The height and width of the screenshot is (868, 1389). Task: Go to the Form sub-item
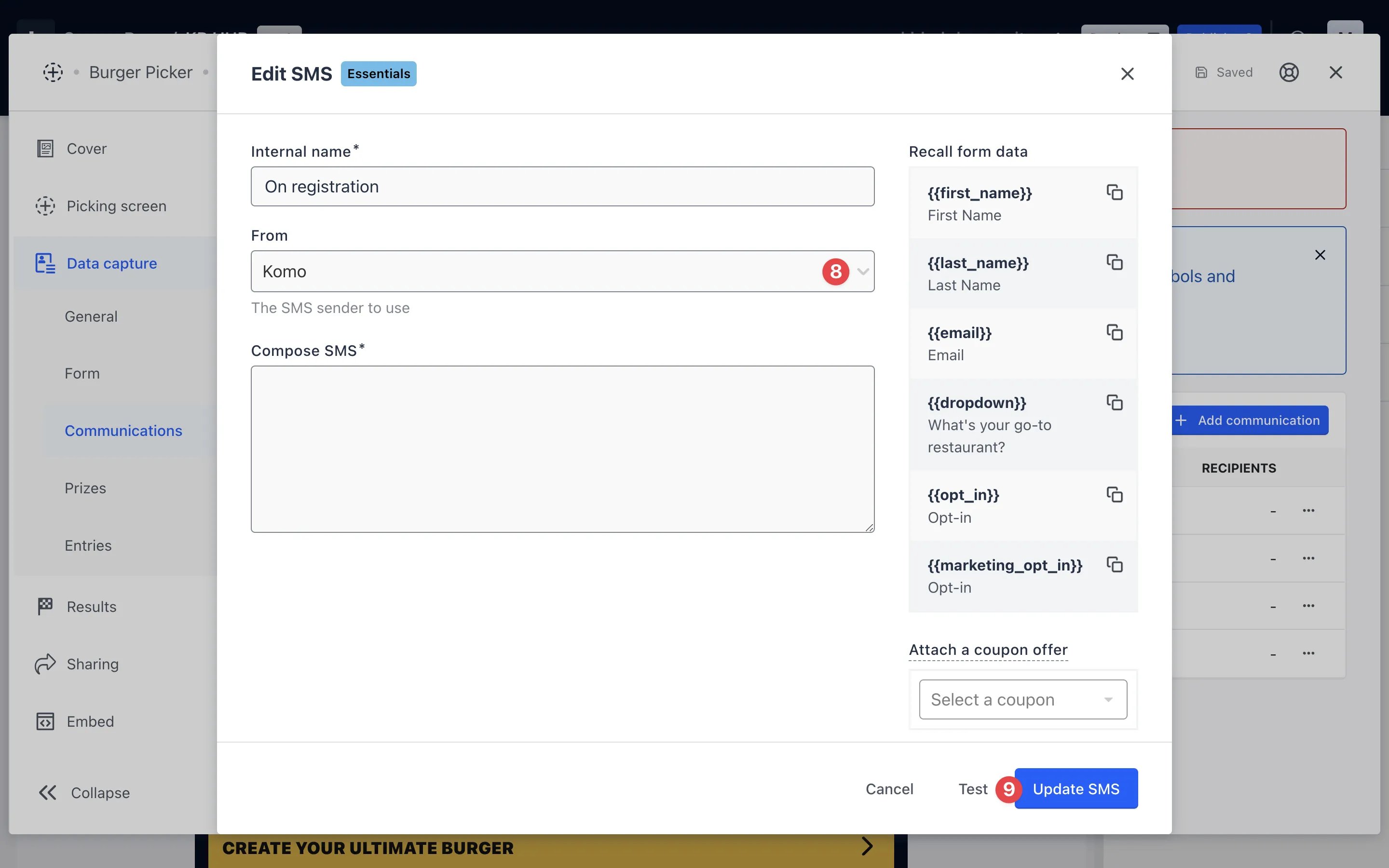point(82,374)
